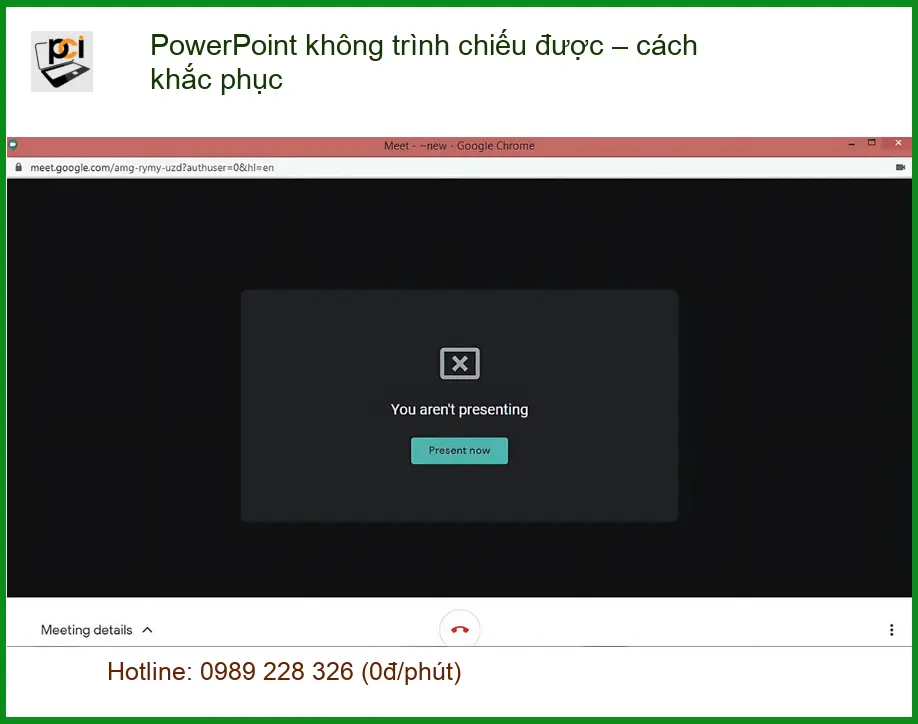The image size is (918, 724).
Task: Click the Hotline 0989 228 326 text
Action: [x=285, y=672]
